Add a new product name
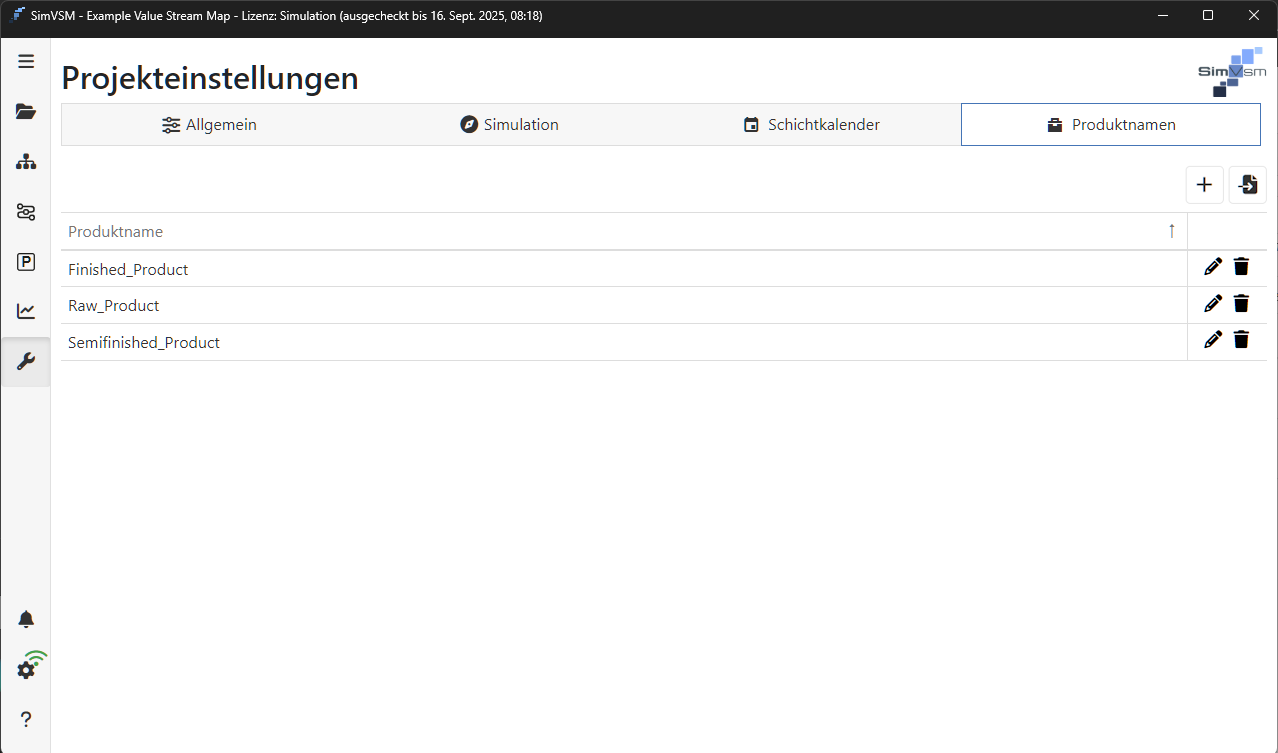The height and width of the screenshot is (753, 1278). point(1204,184)
